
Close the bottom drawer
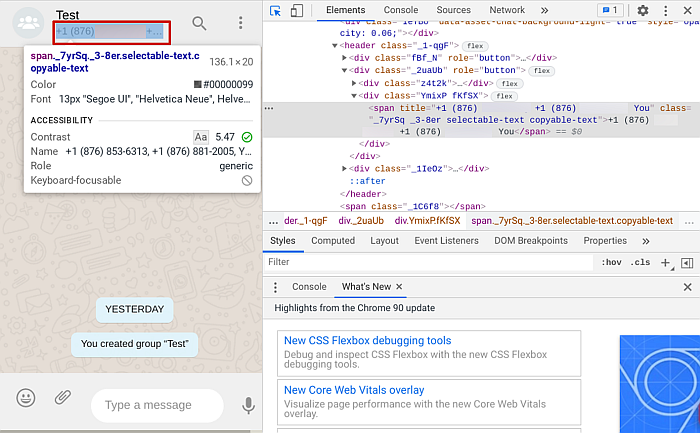coord(688,287)
